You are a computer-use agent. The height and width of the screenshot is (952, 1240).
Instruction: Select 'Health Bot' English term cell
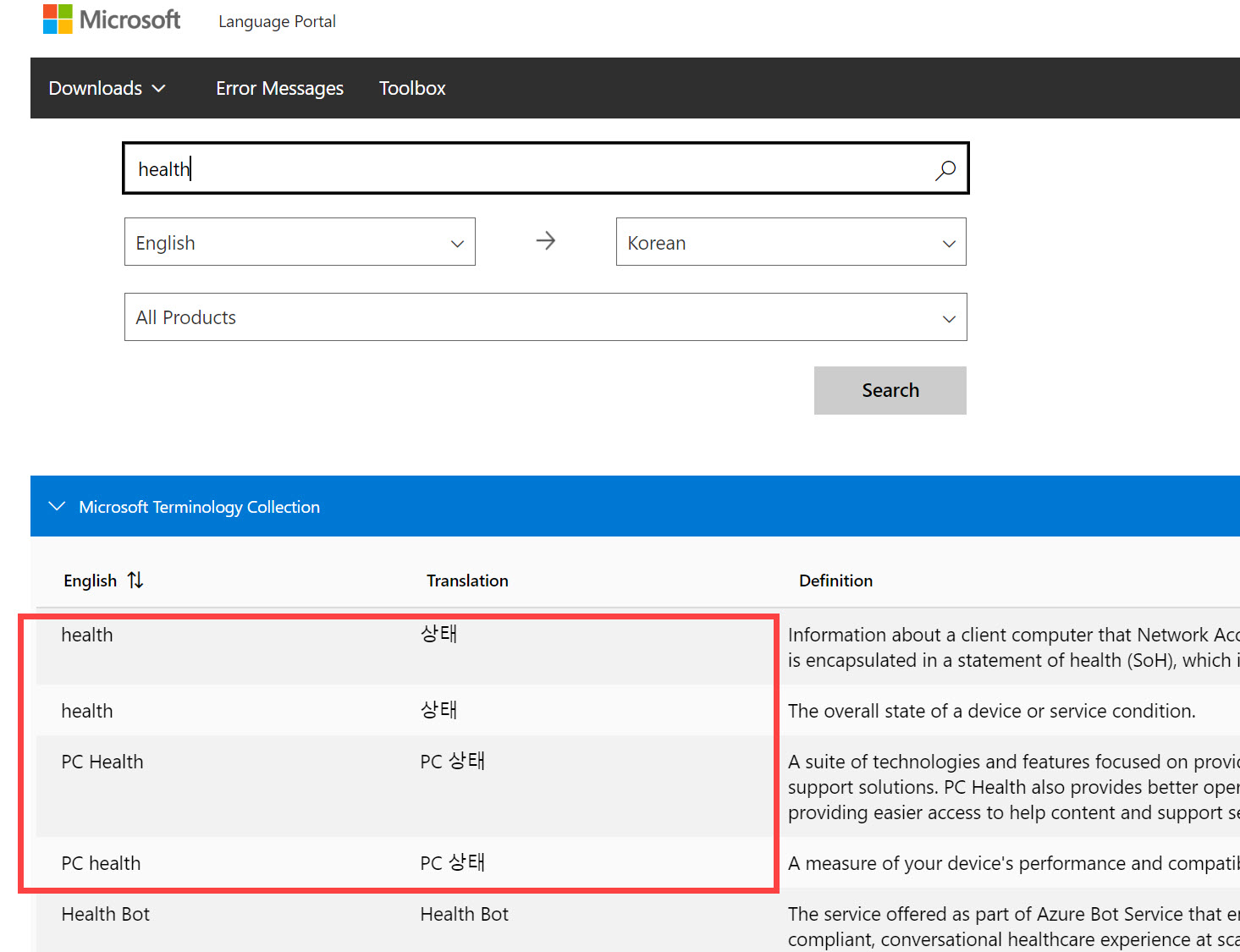click(x=106, y=914)
